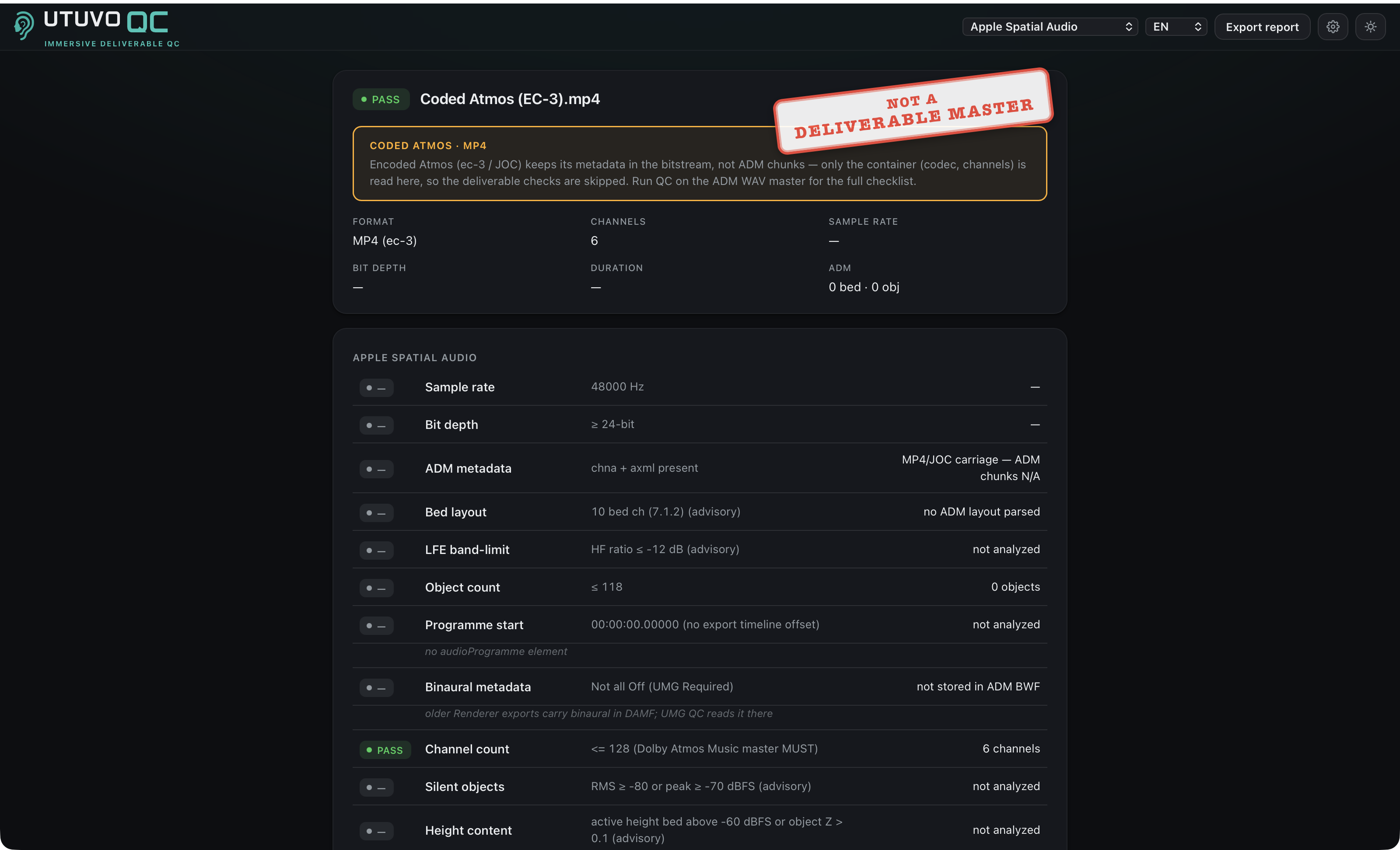The width and height of the screenshot is (1400, 850).
Task: Click the Object count check label
Action: tap(462, 587)
